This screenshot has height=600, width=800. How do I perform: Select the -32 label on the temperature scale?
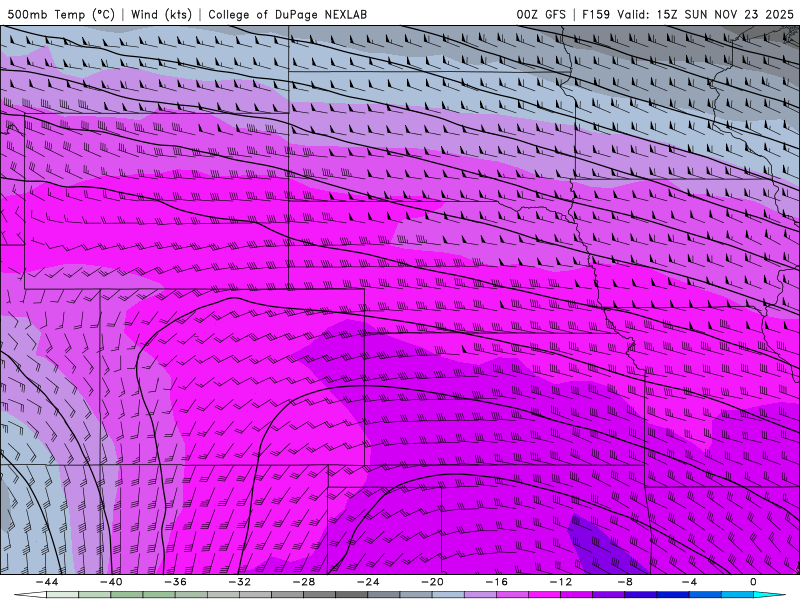point(239,582)
